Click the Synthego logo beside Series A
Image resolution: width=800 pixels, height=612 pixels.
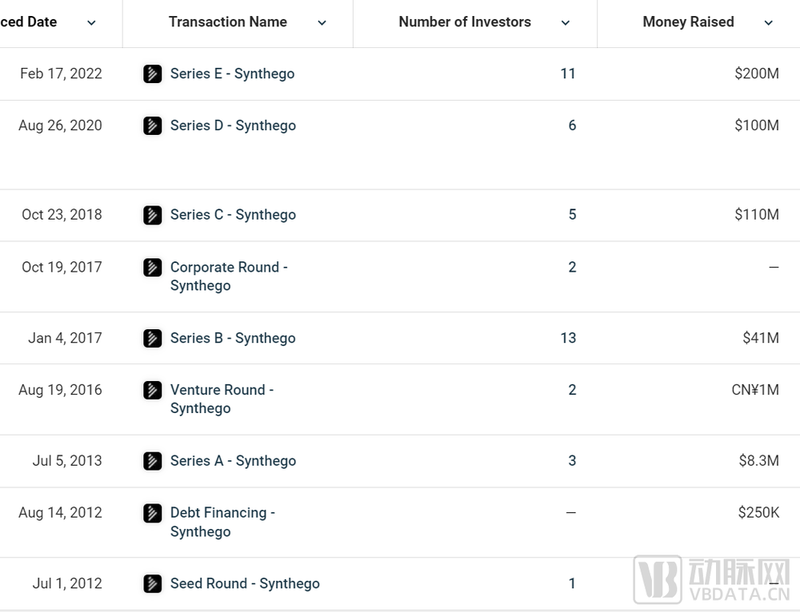point(153,461)
